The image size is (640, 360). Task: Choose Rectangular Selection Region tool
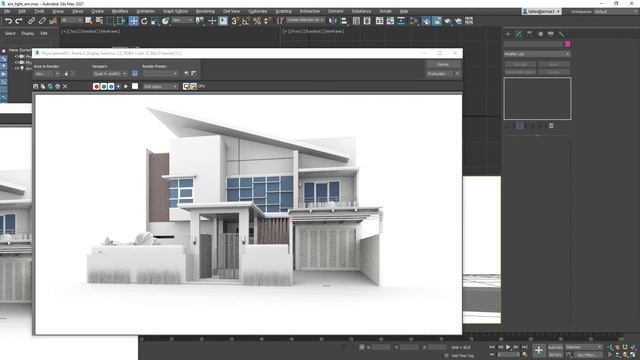click(110, 21)
